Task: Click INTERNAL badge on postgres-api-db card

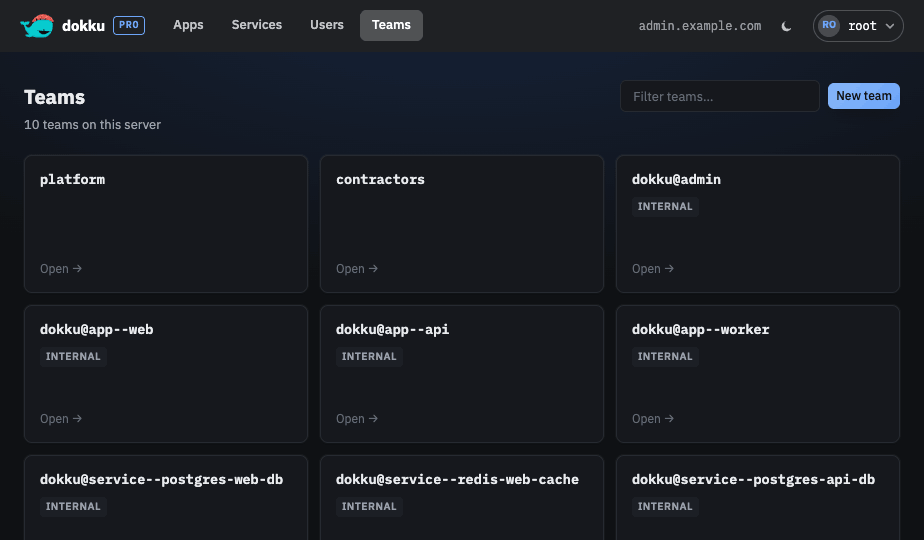Action: [x=665, y=506]
